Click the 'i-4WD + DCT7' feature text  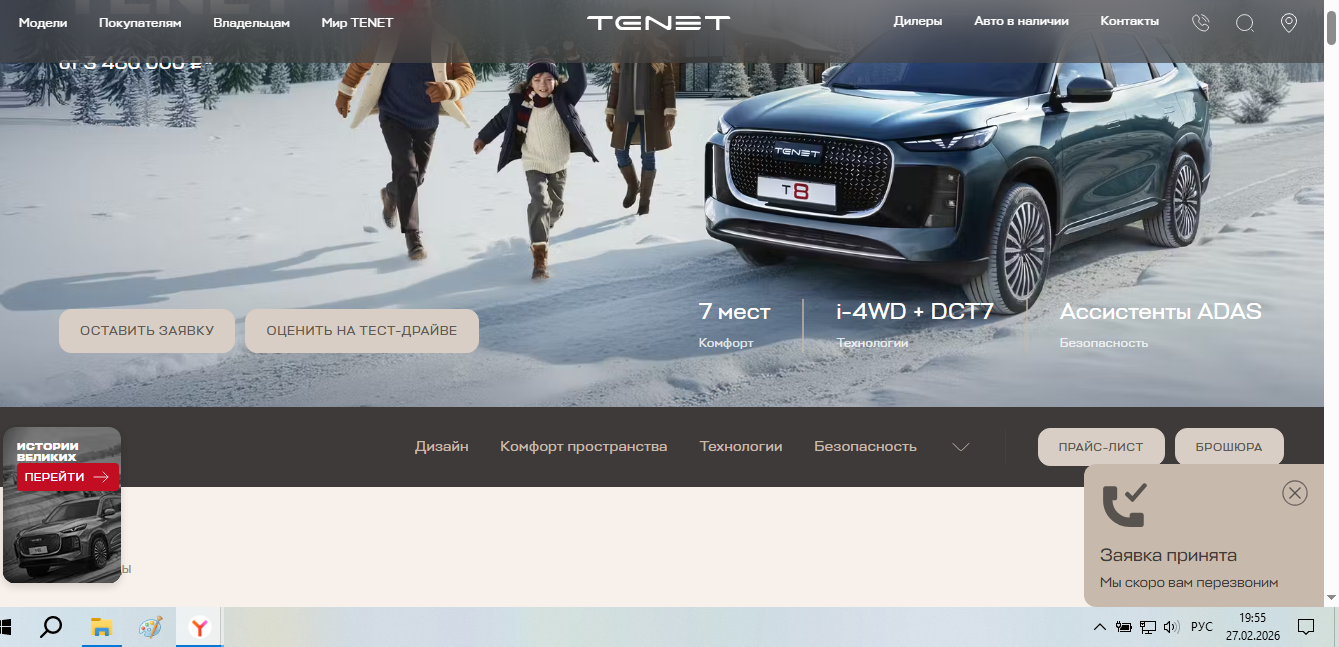coord(915,311)
